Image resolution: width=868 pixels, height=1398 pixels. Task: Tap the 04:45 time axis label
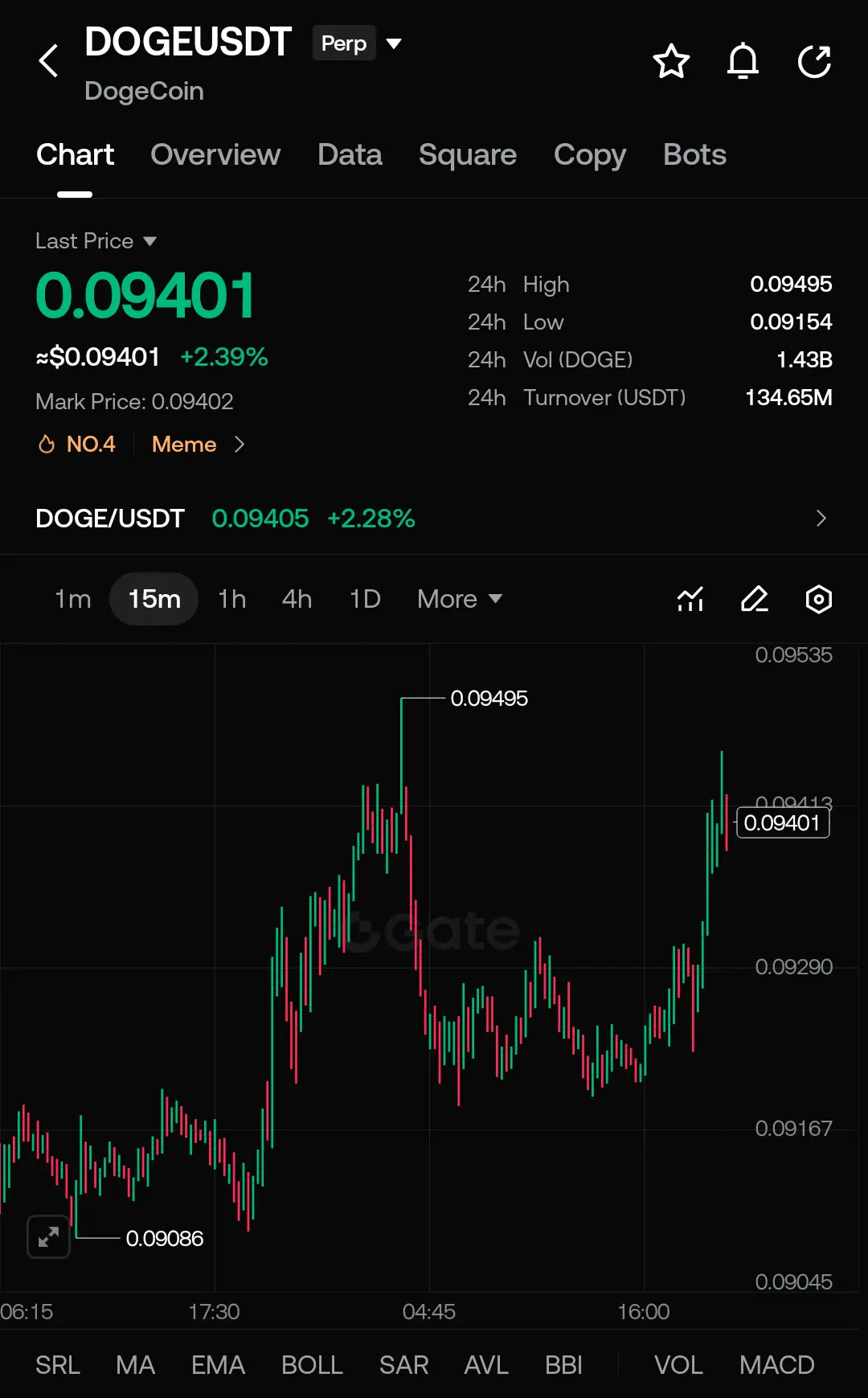point(429,1312)
